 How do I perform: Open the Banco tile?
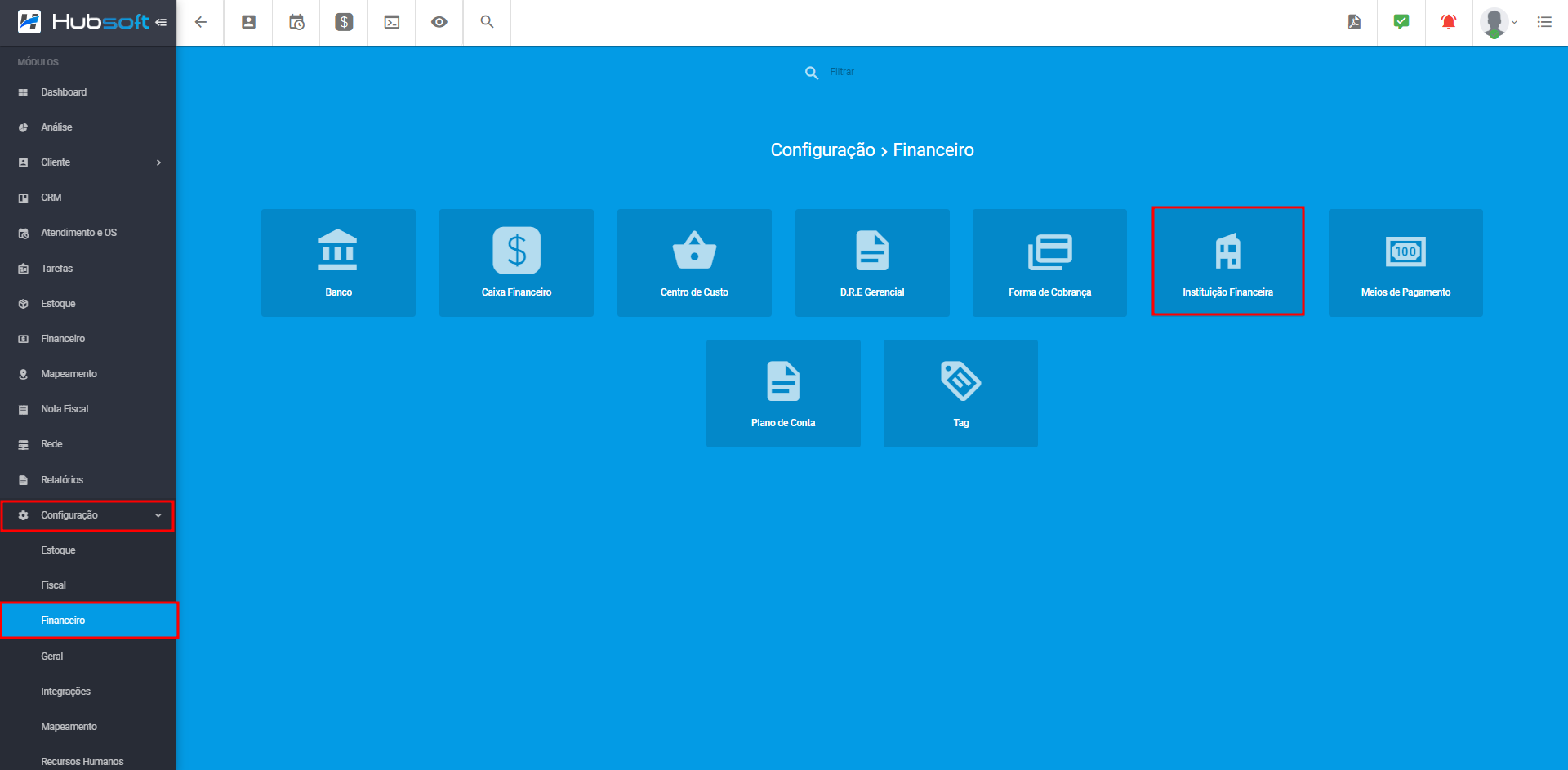coord(338,263)
